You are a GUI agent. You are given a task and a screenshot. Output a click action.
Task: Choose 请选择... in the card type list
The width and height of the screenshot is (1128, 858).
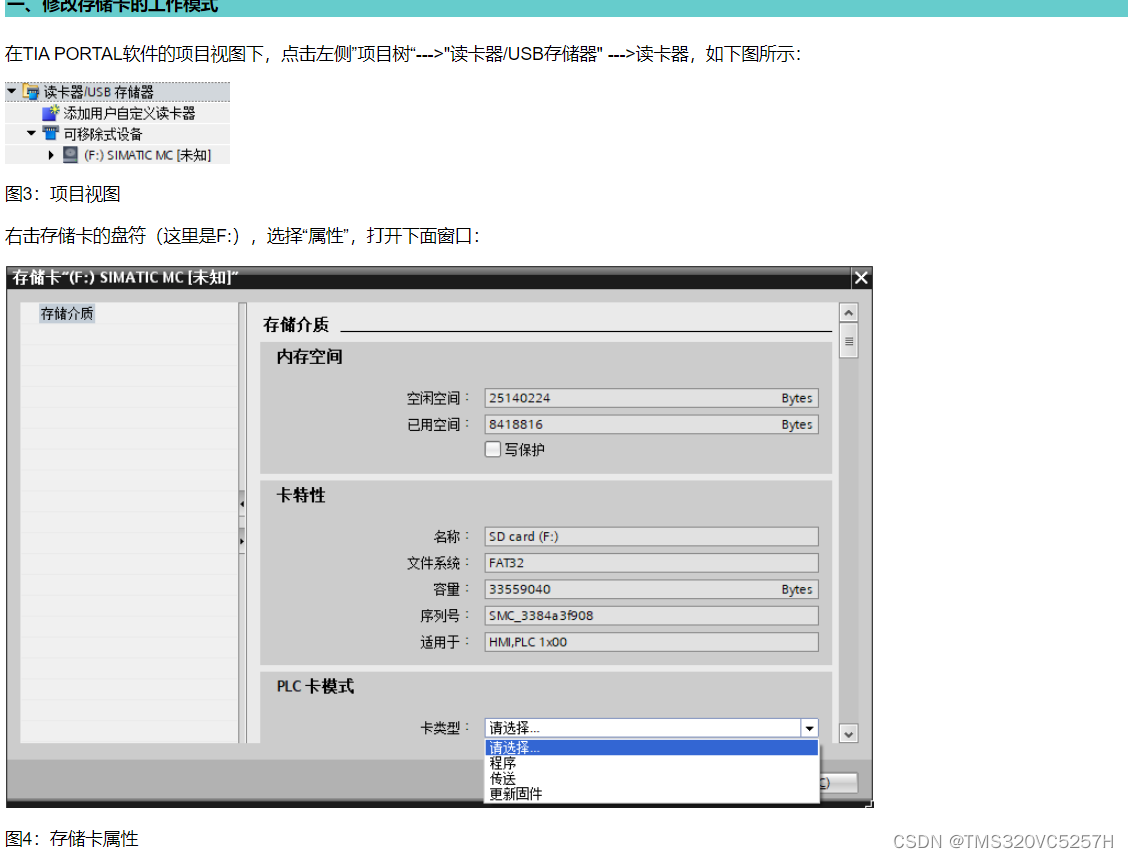(x=652, y=747)
